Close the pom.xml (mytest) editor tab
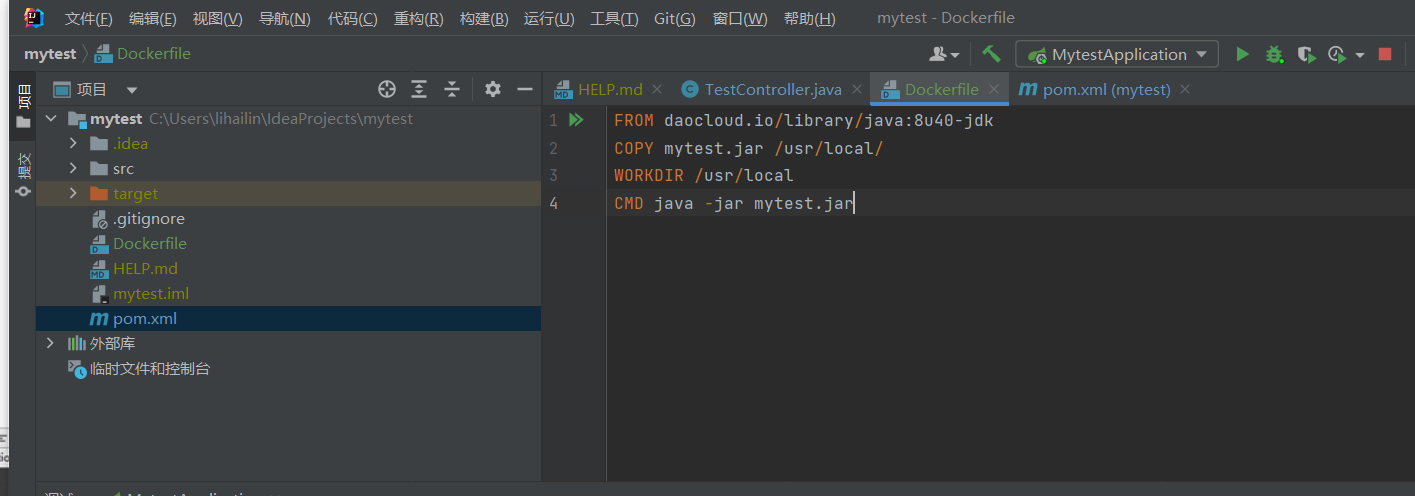 point(1185,89)
